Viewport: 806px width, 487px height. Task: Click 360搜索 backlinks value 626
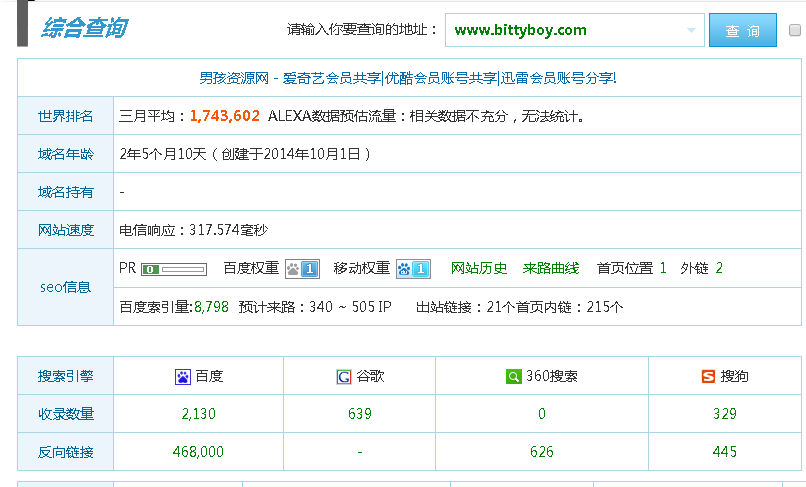click(x=542, y=452)
